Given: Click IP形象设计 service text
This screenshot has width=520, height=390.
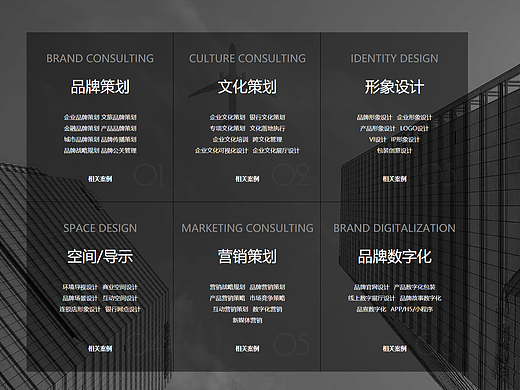Looking at the screenshot, I should [405, 140].
